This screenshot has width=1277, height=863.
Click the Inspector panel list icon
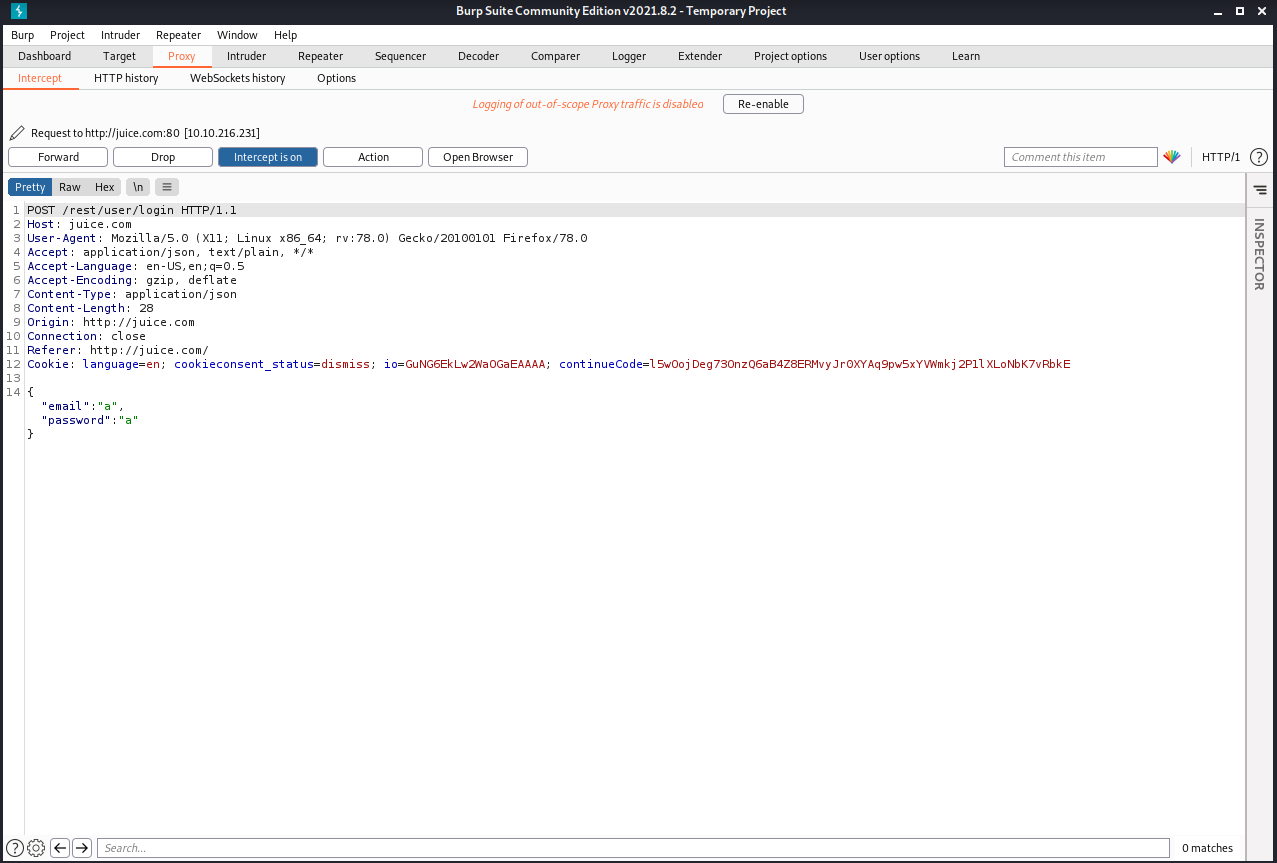click(1259, 189)
